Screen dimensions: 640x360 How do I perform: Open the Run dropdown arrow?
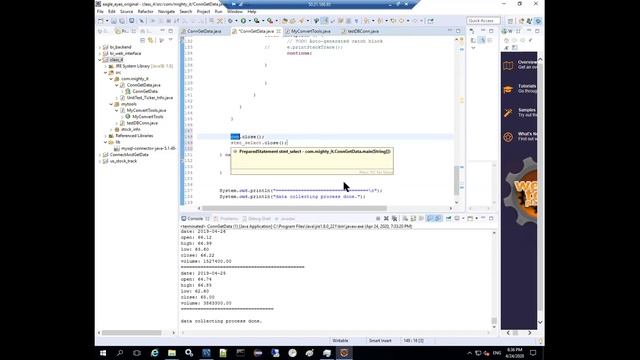249,21
